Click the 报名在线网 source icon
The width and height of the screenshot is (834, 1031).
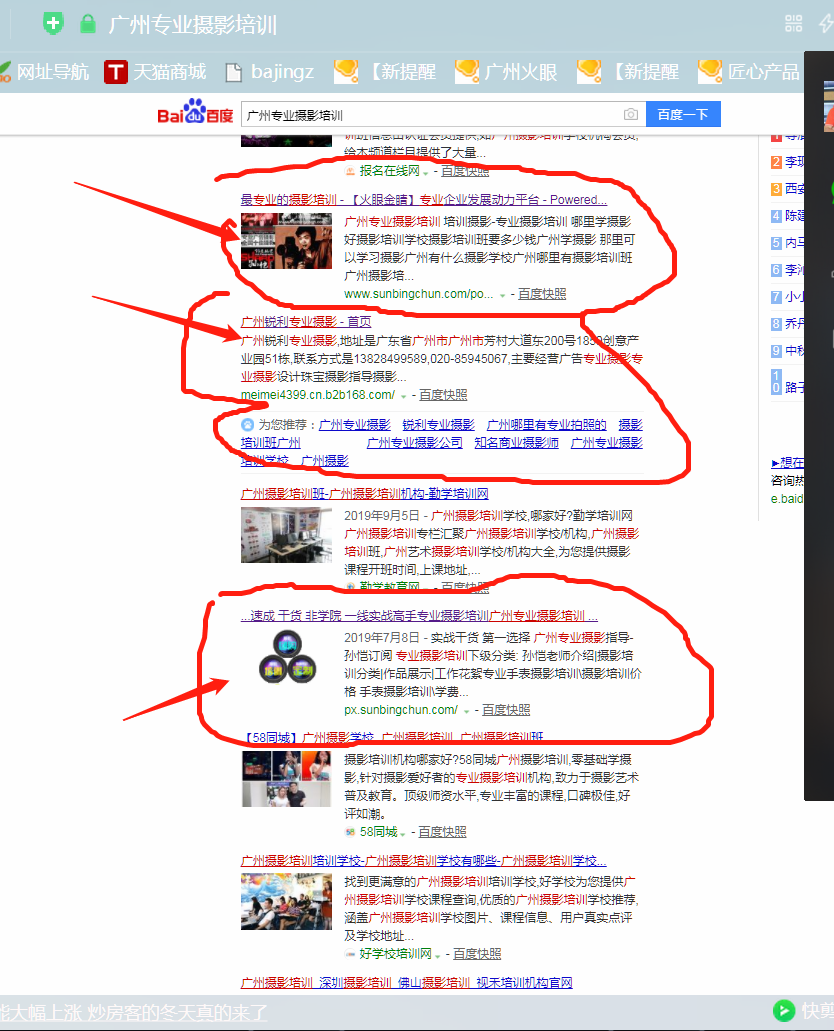[350, 171]
